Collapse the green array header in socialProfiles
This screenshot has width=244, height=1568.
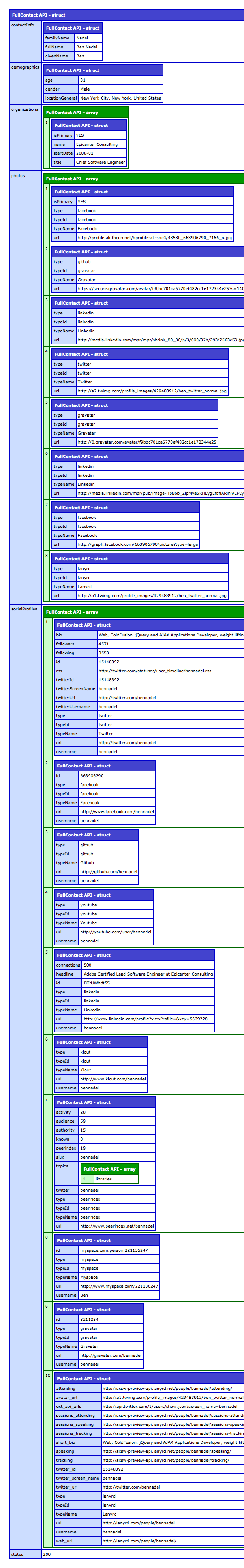[x=144, y=612]
